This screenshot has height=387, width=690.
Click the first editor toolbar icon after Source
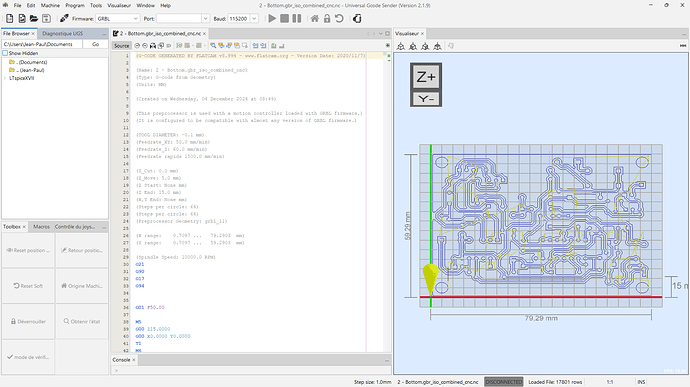pos(137,45)
